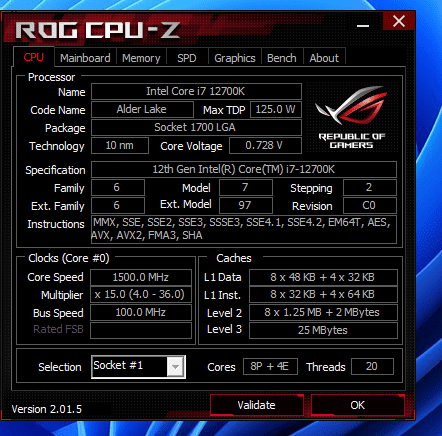Screen dimensions: 442x436
Task: Click the empty Rated FSB field
Action: coord(141,330)
